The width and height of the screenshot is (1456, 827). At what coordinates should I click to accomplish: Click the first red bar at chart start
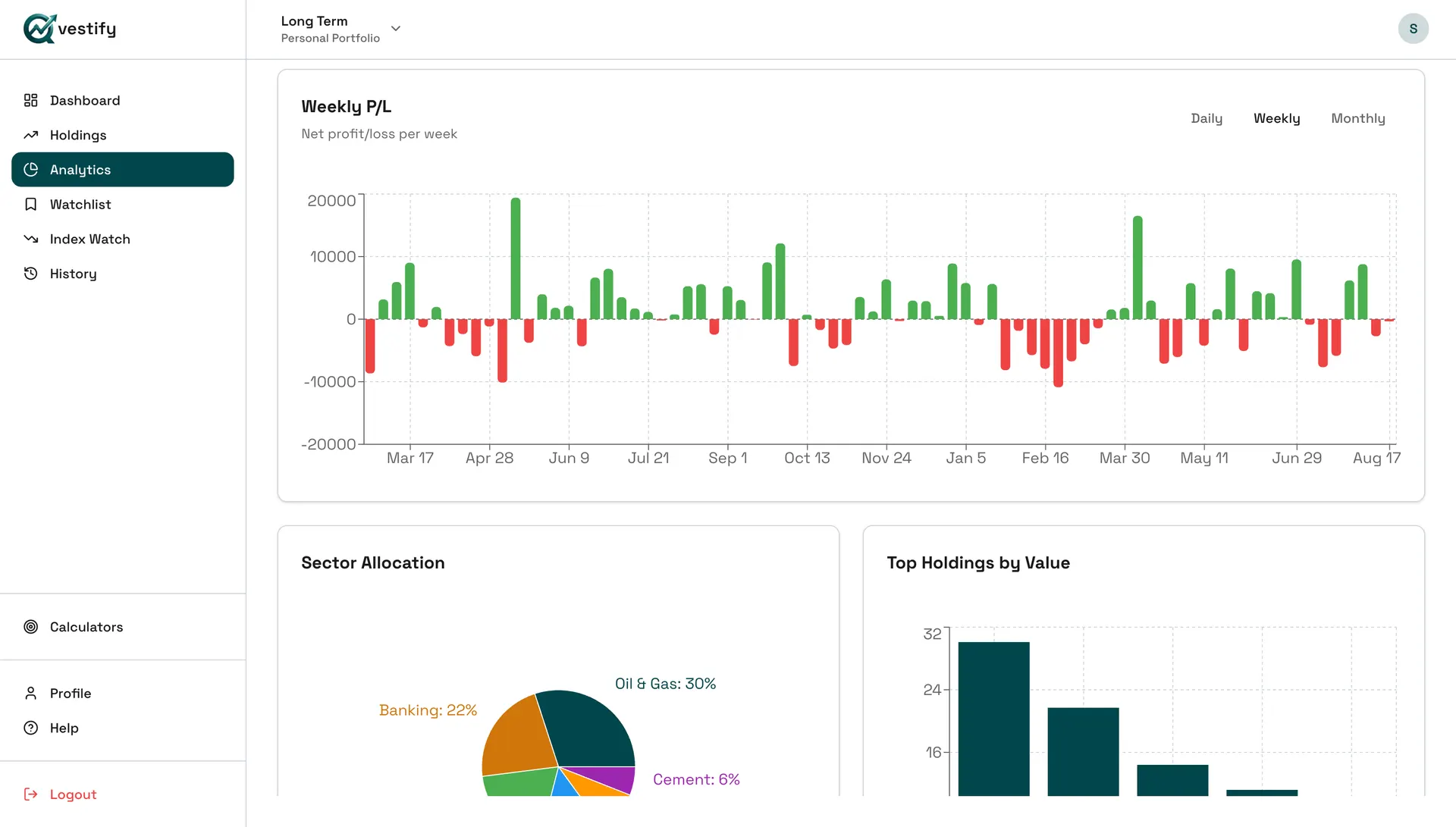(x=370, y=346)
